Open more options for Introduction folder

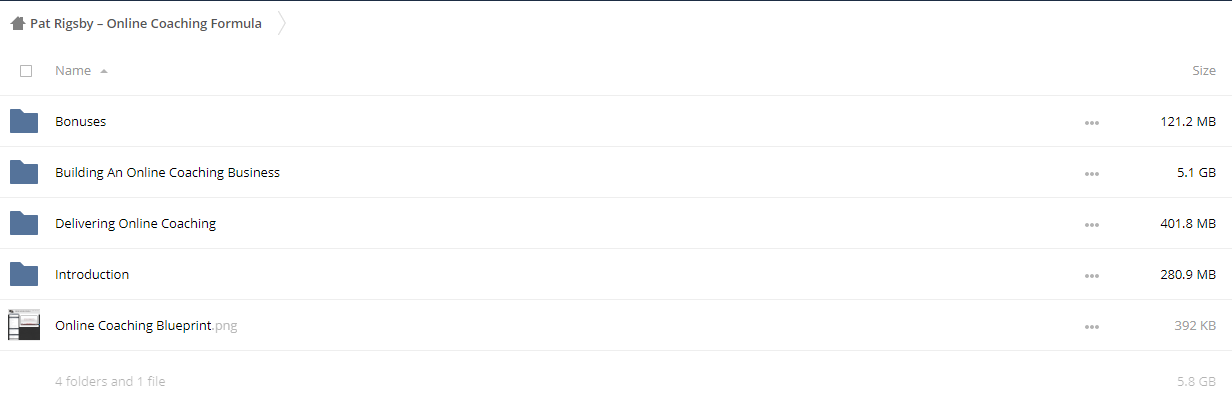[1091, 276]
